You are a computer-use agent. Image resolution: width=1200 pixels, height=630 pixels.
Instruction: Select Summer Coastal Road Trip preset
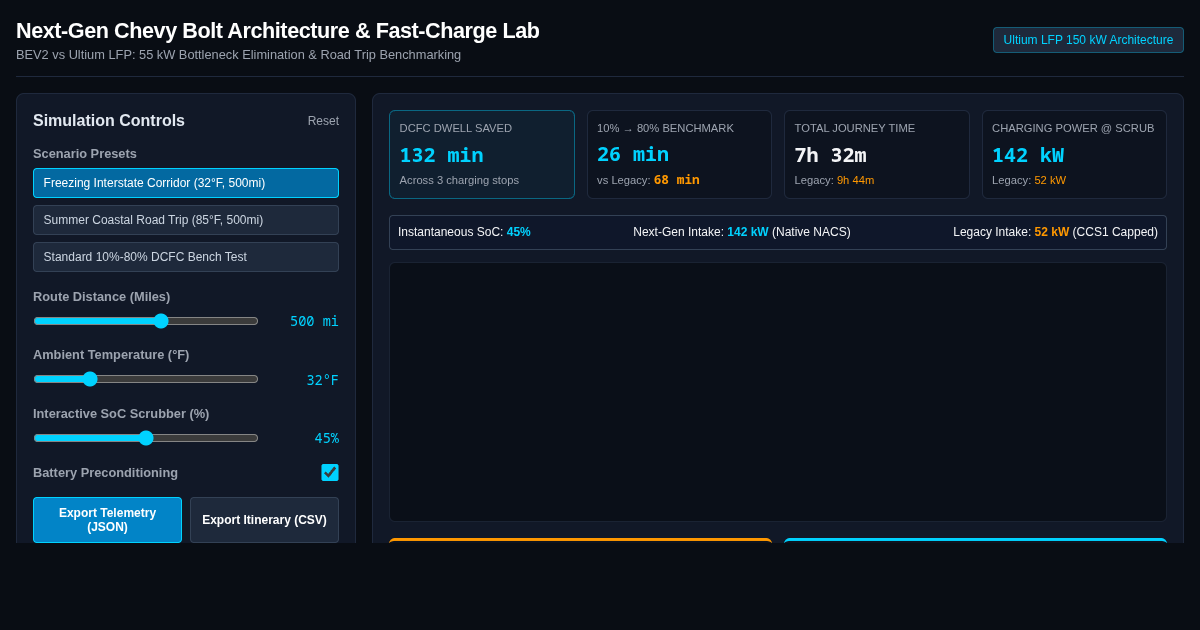coord(186,220)
